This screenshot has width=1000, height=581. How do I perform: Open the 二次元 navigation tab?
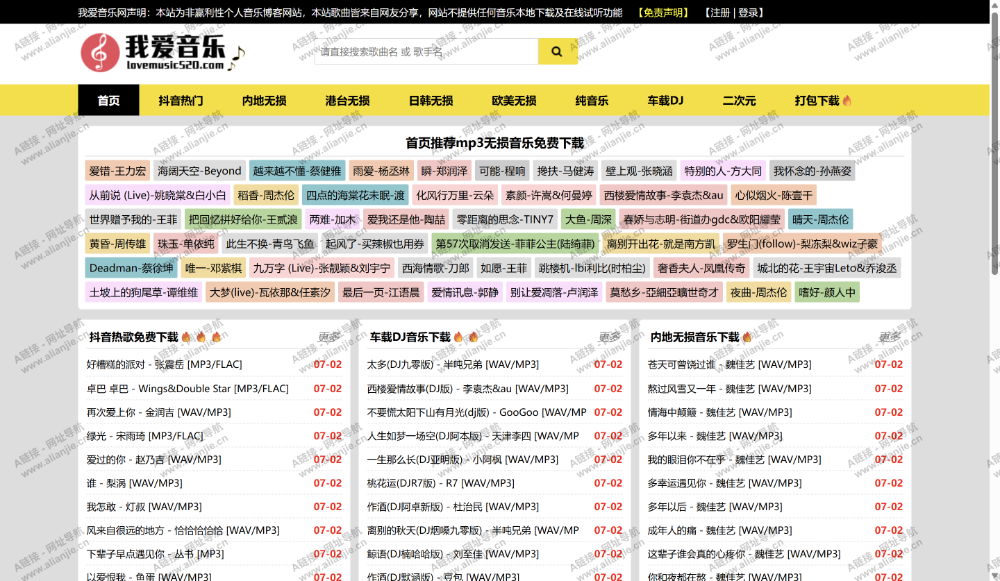click(x=739, y=100)
